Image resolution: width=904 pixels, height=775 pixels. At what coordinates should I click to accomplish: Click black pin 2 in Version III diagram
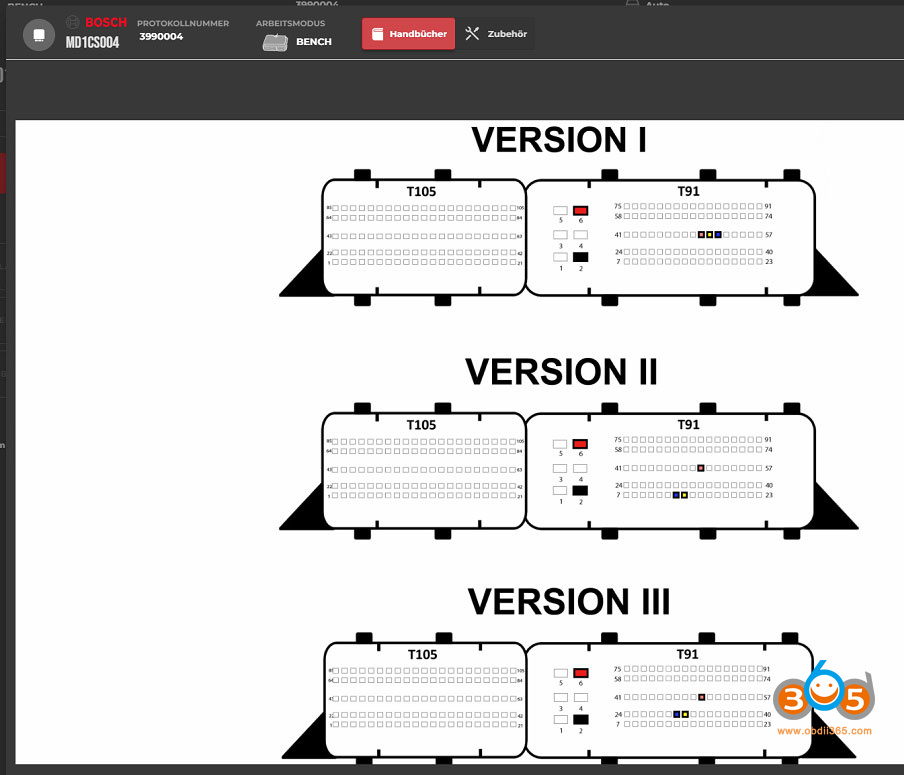pyautogui.click(x=580, y=719)
